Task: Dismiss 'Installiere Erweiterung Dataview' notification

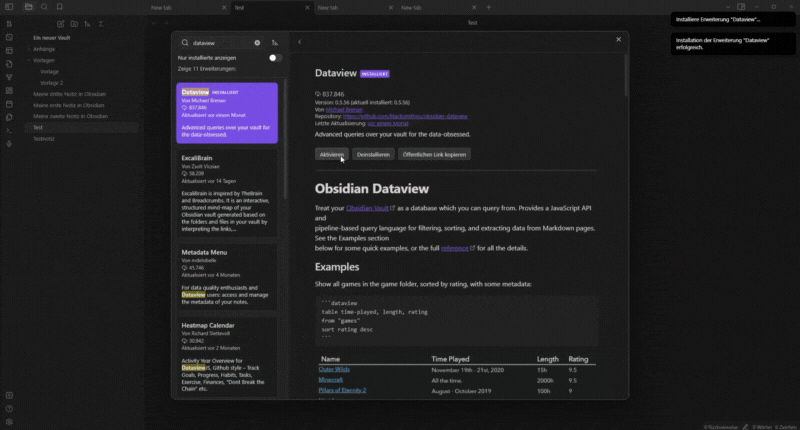Action: pyautogui.click(x=733, y=19)
